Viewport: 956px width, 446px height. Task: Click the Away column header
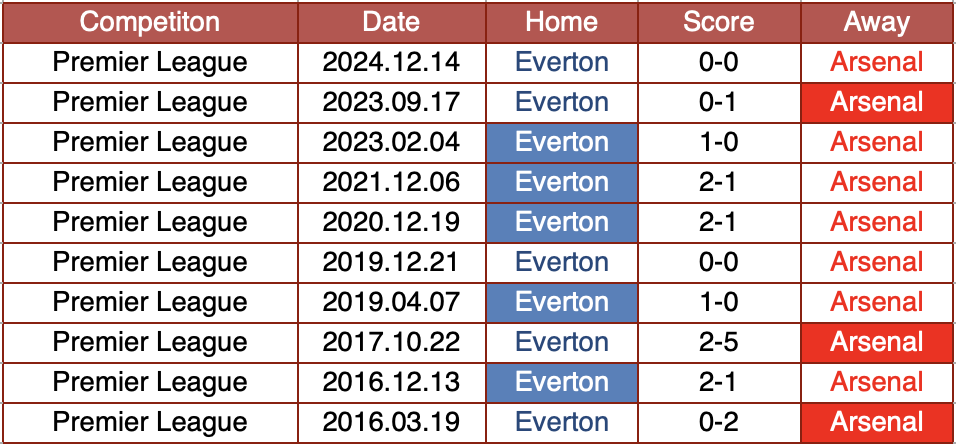[877, 22]
